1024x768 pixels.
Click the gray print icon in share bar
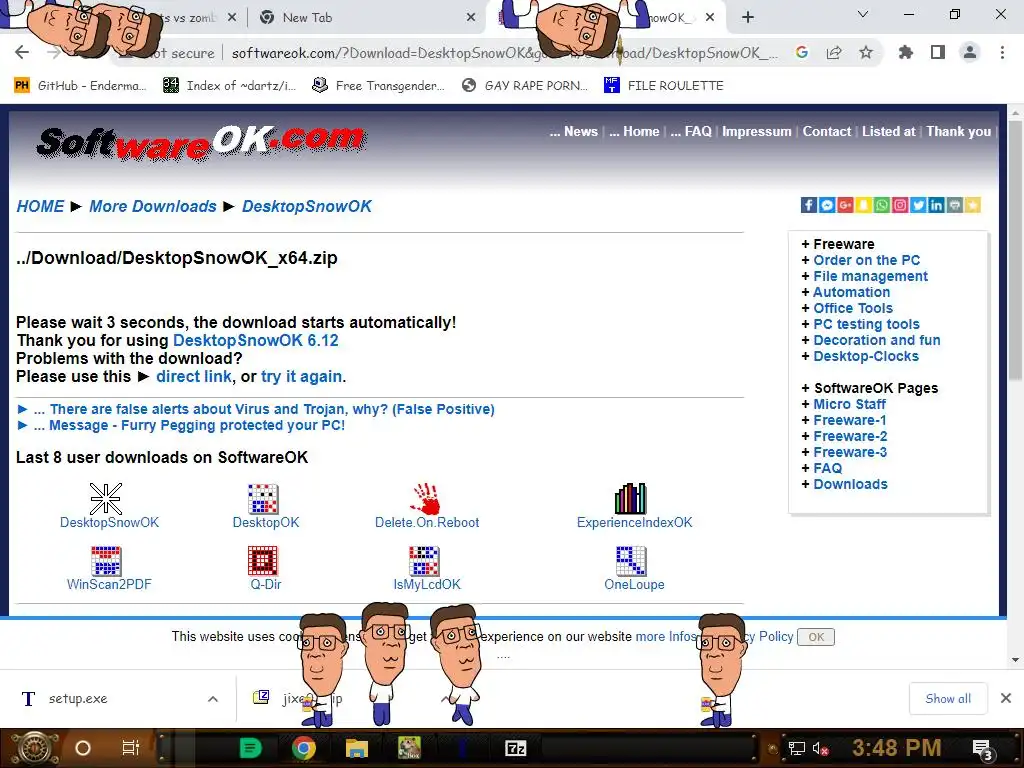pyautogui.click(x=955, y=205)
